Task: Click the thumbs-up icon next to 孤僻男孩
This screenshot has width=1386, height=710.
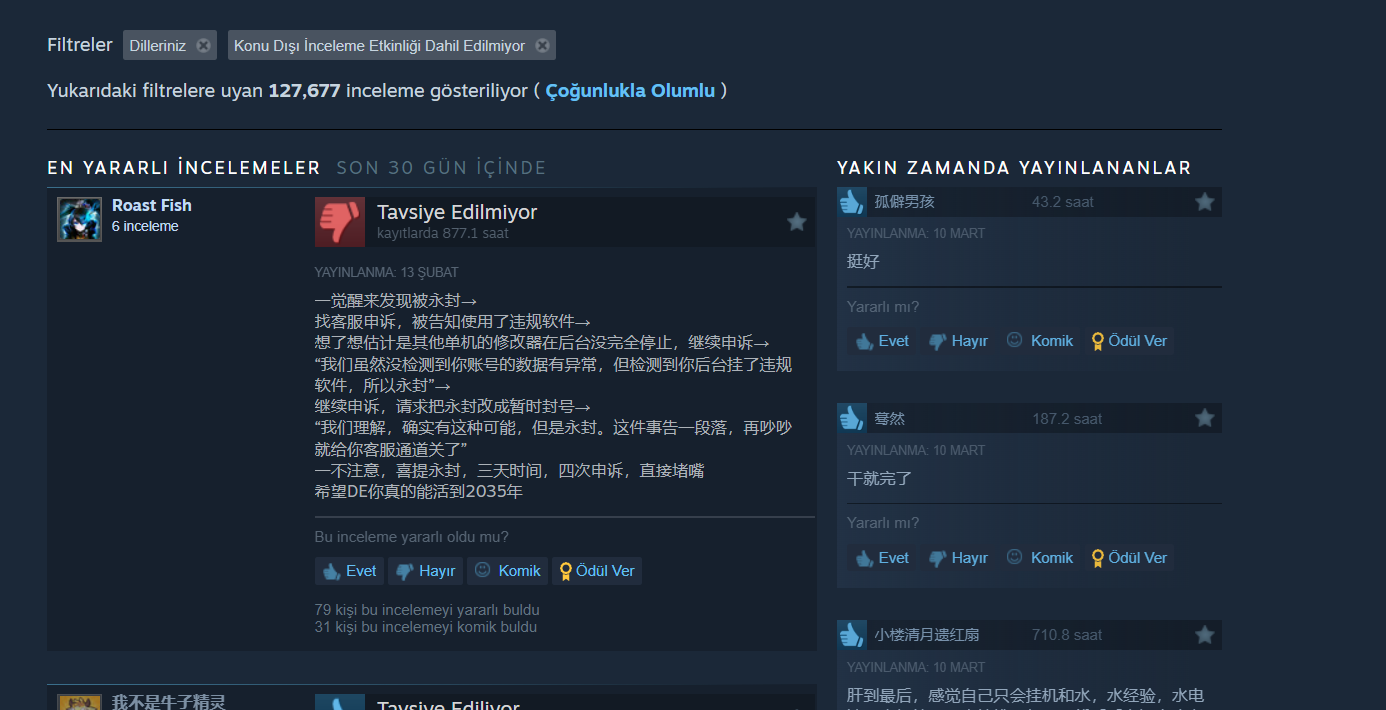Action: (x=852, y=202)
